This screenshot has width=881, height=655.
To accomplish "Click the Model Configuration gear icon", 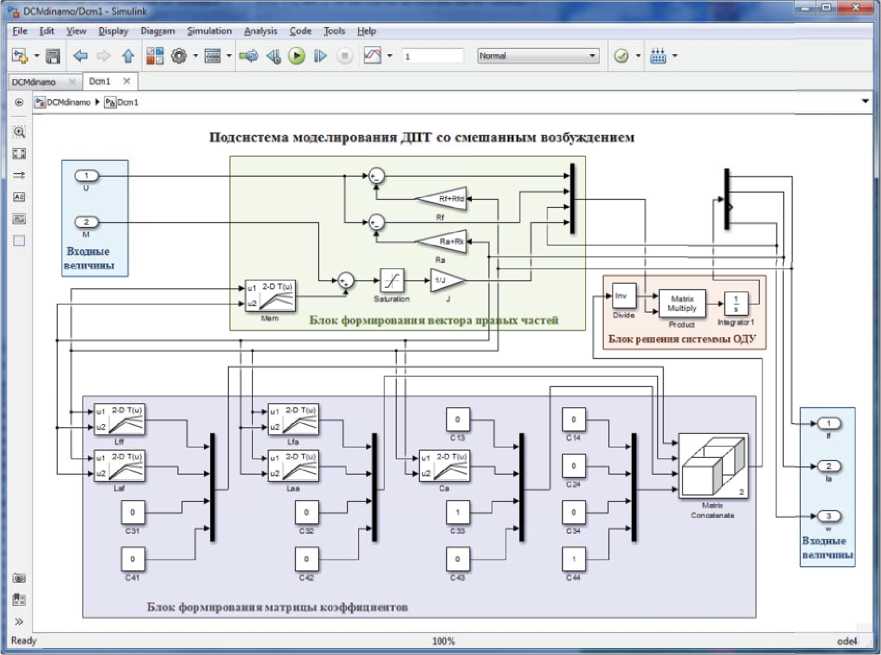I will [x=180, y=56].
